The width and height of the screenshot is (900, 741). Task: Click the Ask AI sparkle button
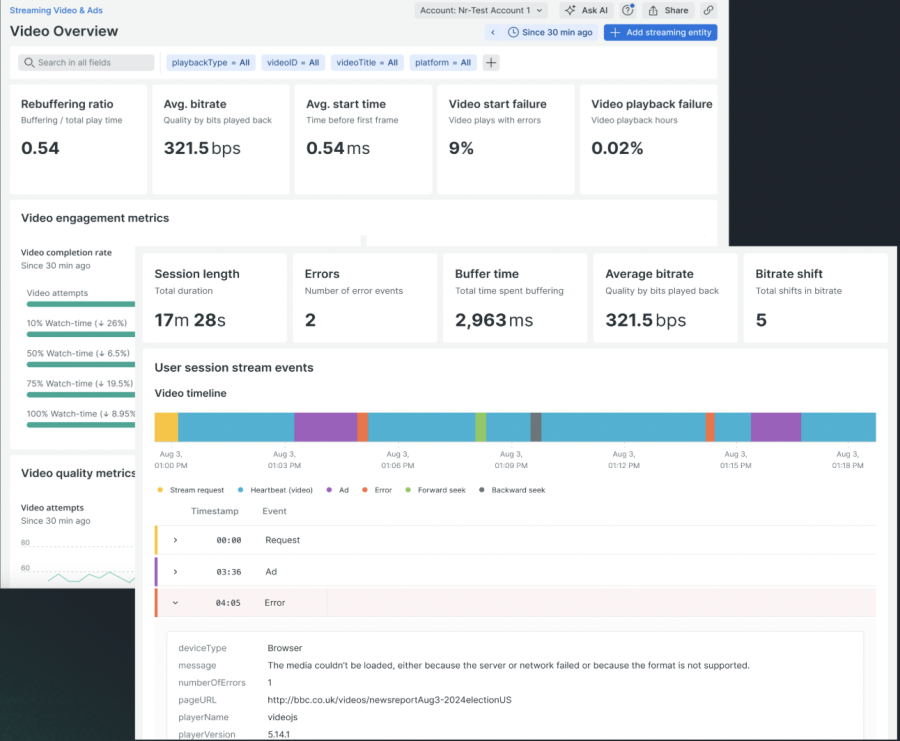(x=586, y=10)
